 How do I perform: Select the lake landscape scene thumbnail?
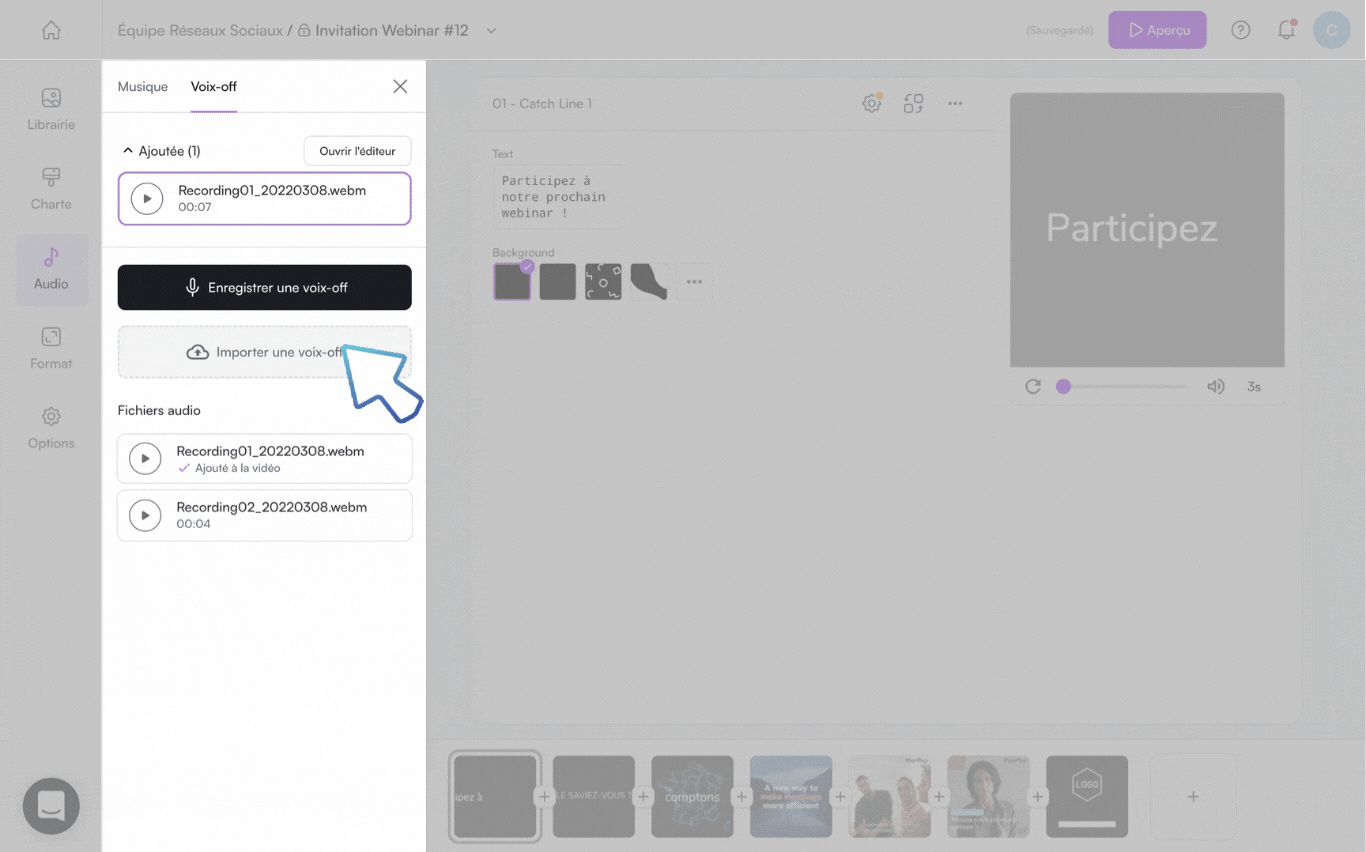pyautogui.click(x=791, y=796)
